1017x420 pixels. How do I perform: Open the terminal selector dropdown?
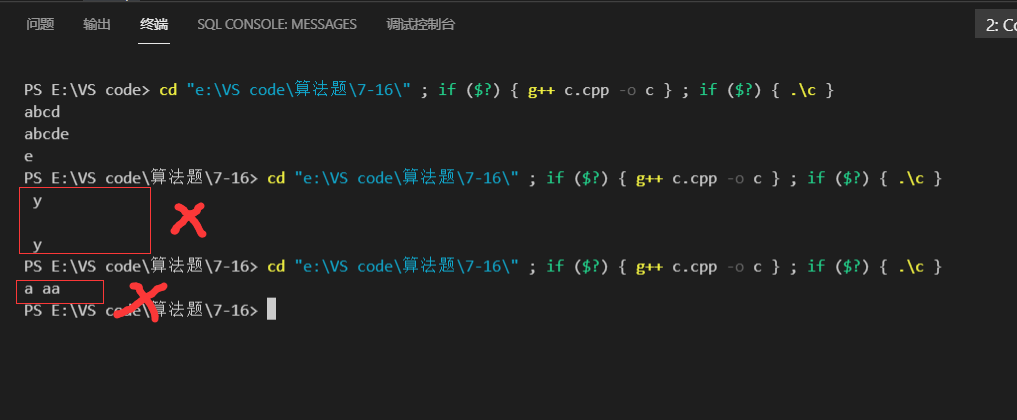point(997,25)
